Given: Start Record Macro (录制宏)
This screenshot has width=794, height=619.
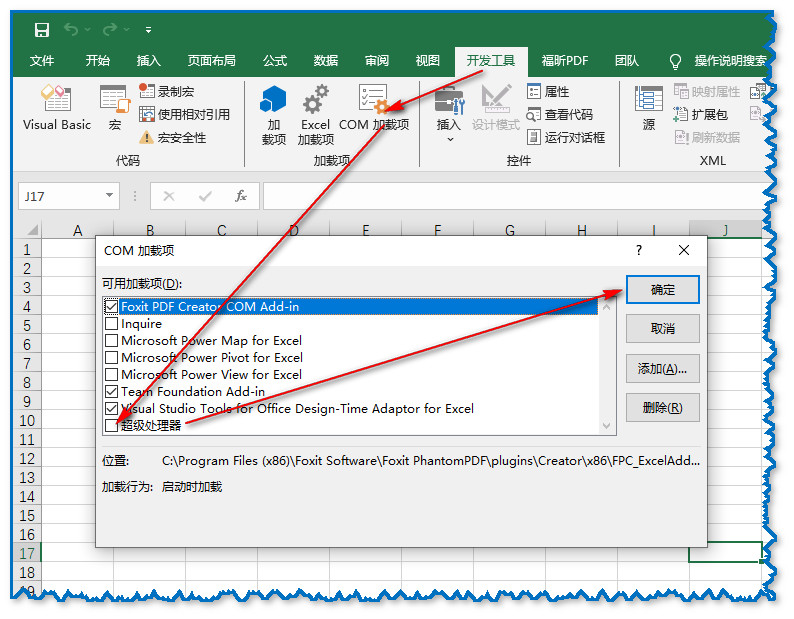Looking at the screenshot, I should coord(167,92).
